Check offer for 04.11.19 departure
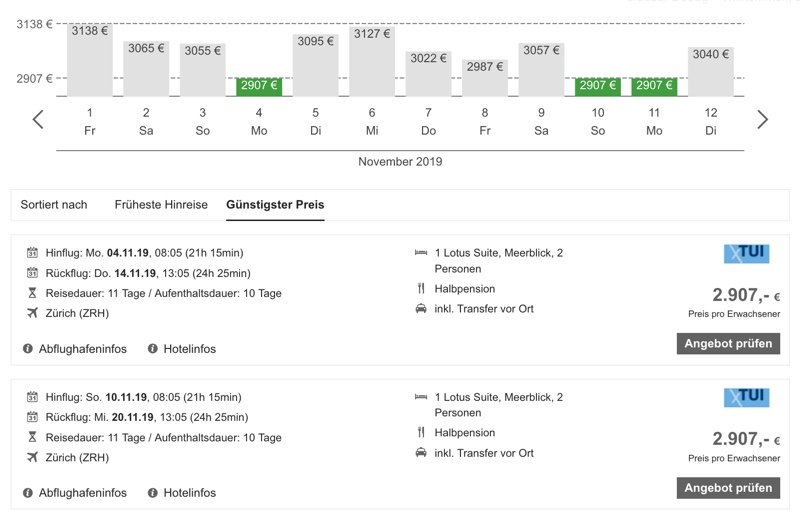Image resolution: width=800 pixels, height=518 pixels. point(728,343)
